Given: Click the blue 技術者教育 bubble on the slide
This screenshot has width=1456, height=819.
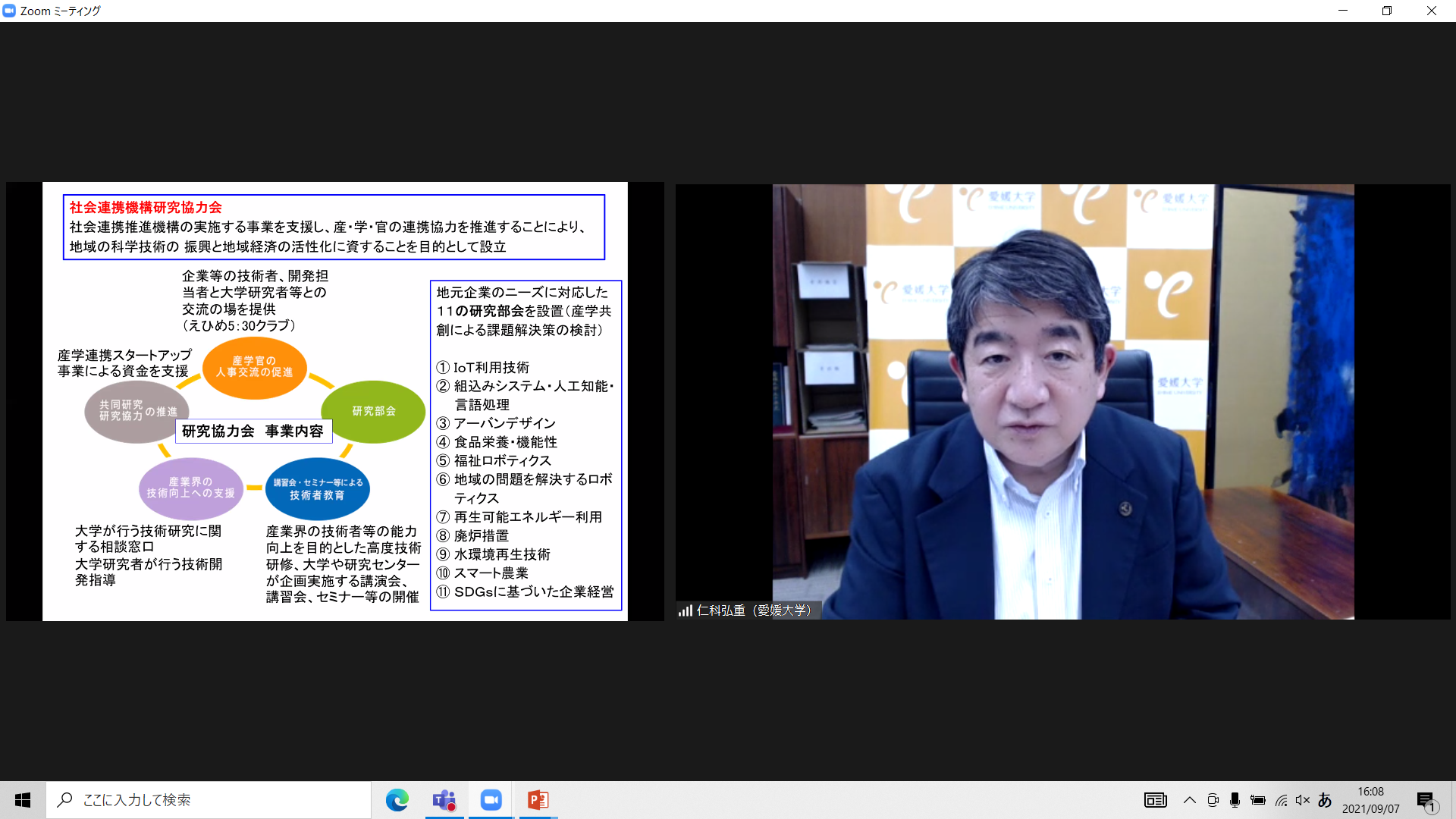Looking at the screenshot, I should click(x=318, y=489).
